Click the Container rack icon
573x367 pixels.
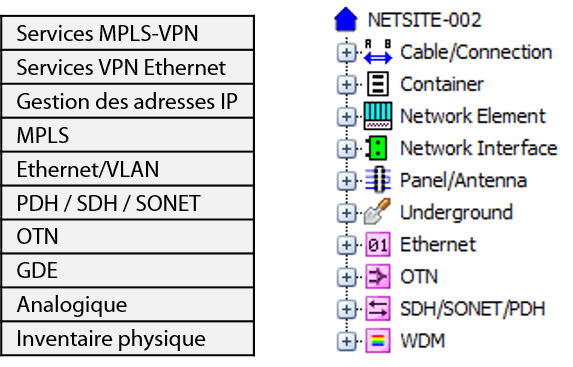(378, 84)
